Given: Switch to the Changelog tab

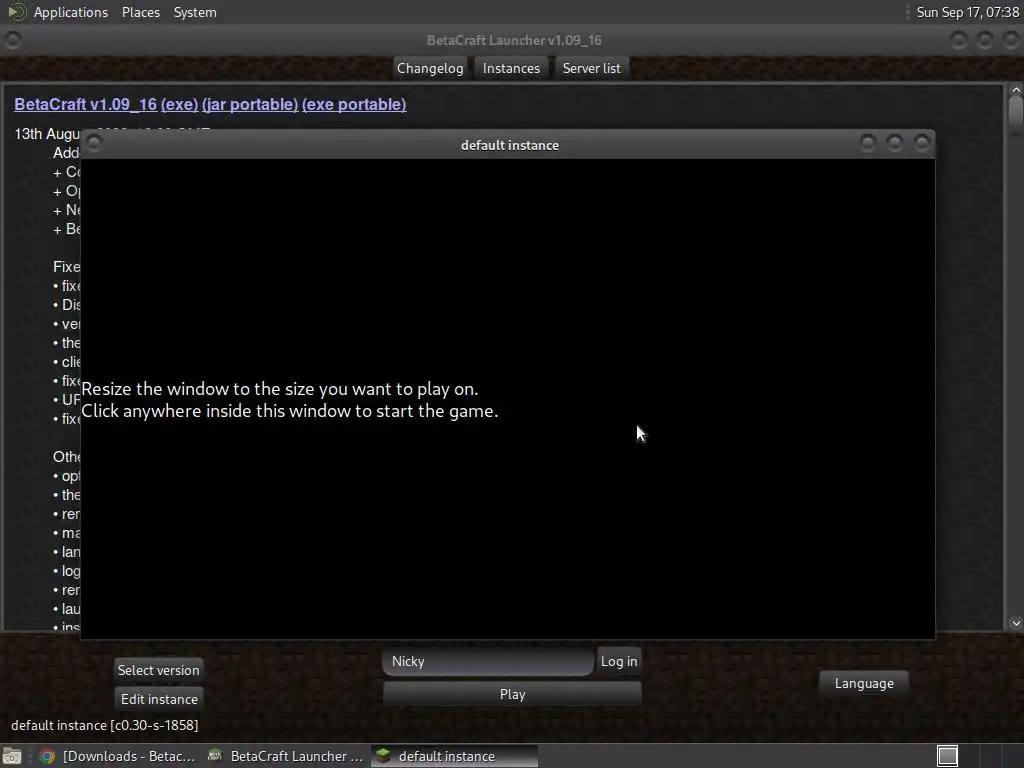Looking at the screenshot, I should [x=430, y=69].
